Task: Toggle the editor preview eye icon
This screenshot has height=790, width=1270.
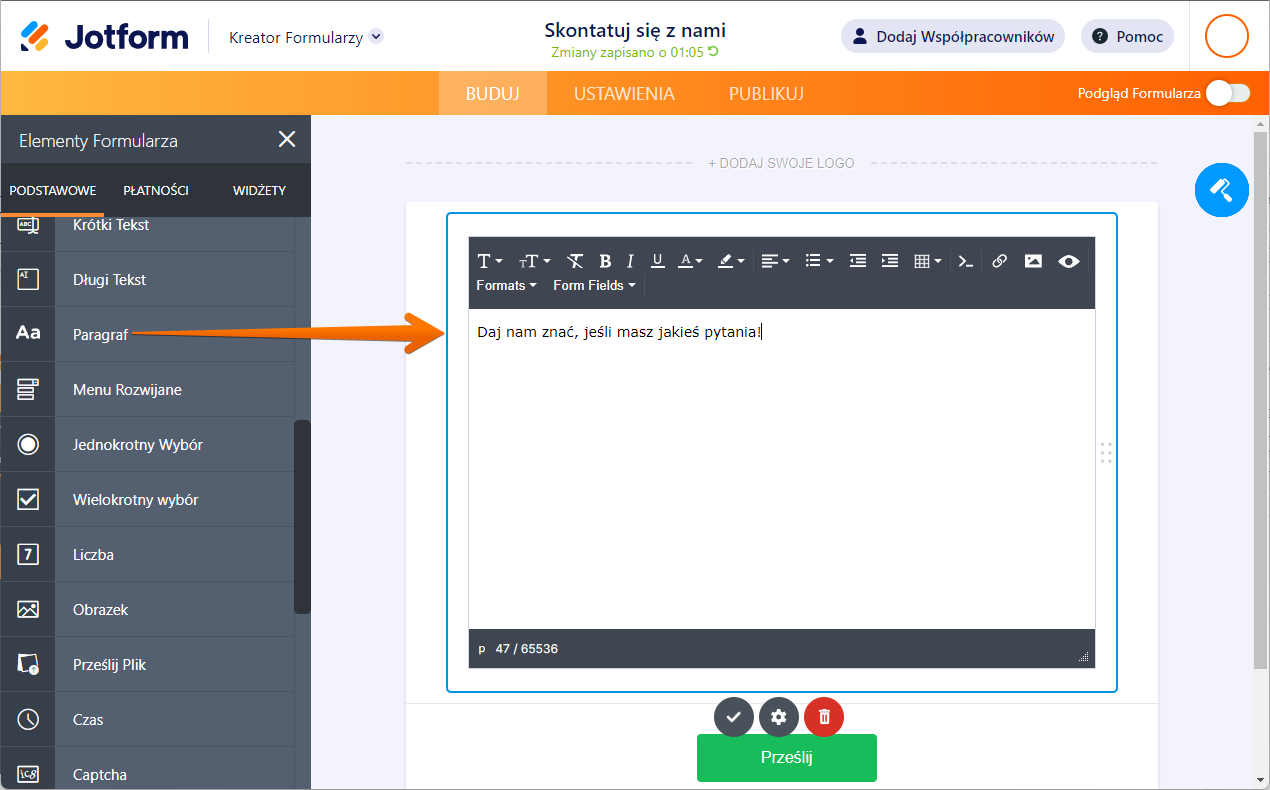Action: (1068, 261)
